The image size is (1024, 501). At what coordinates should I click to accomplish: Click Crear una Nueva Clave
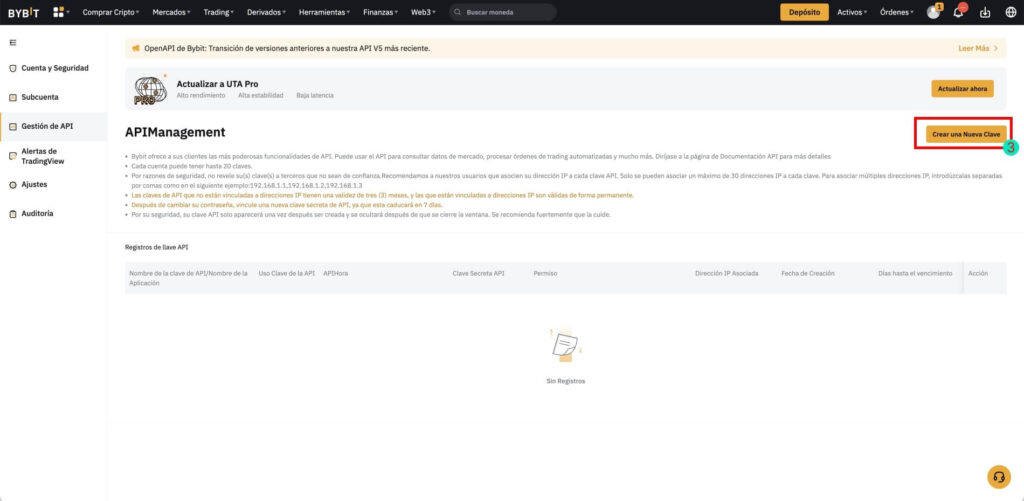tap(966, 134)
